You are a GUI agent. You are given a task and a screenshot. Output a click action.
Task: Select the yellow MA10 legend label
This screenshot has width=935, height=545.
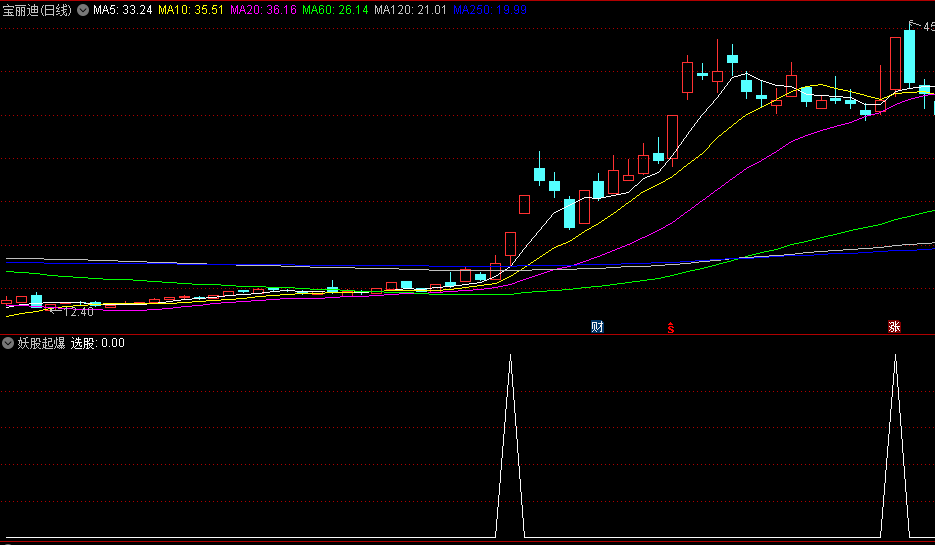pyautogui.click(x=191, y=10)
